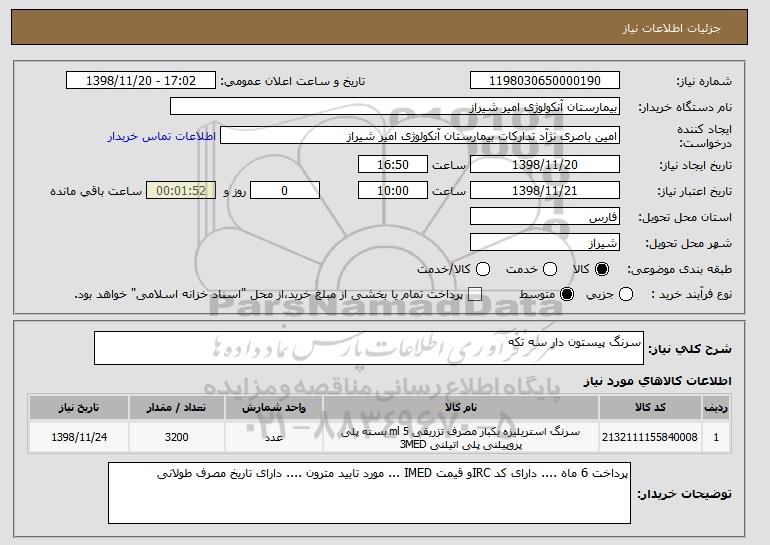This screenshot has width=770, height=545.
Task: Click the شرح کلی نیاز label
Action: coord(689,349)
